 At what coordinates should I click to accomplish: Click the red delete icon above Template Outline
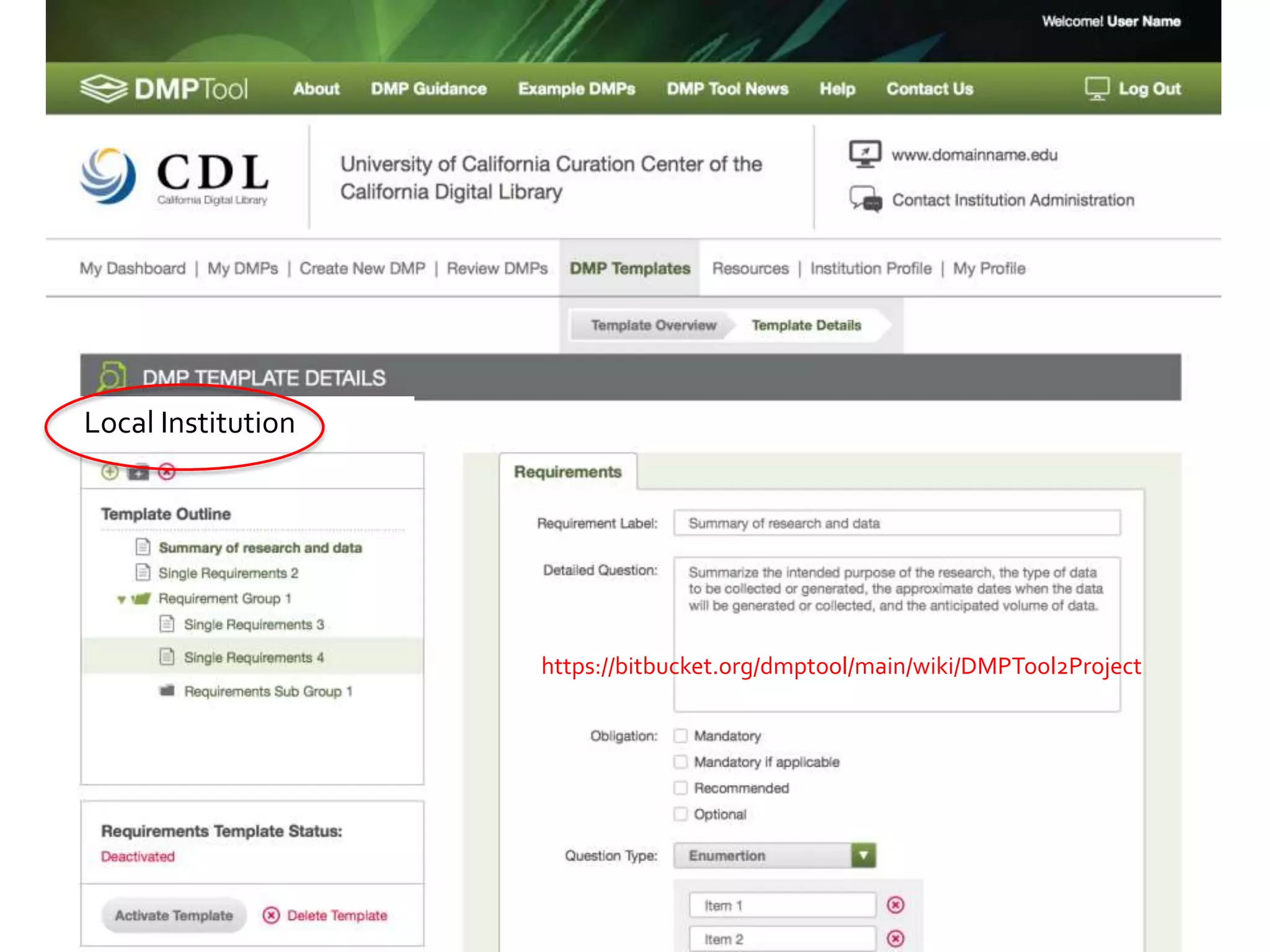(167, 472)
